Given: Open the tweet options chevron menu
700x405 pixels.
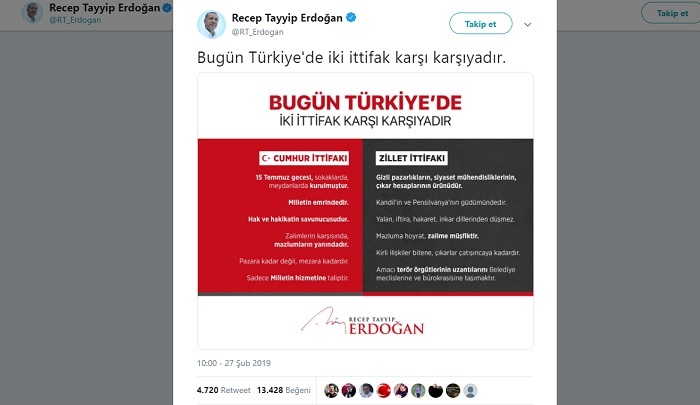Looking at the screenshot, I should click(528, 25).
